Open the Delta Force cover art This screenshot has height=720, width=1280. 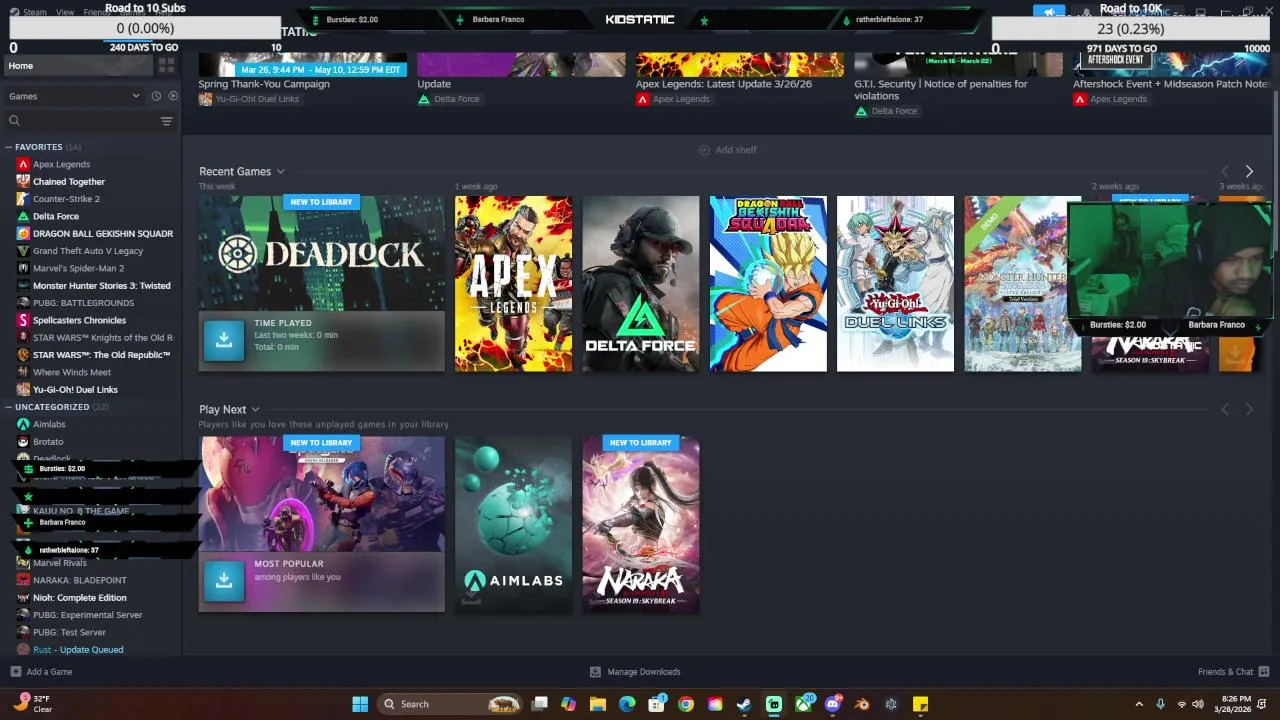(x=641, y=284)
